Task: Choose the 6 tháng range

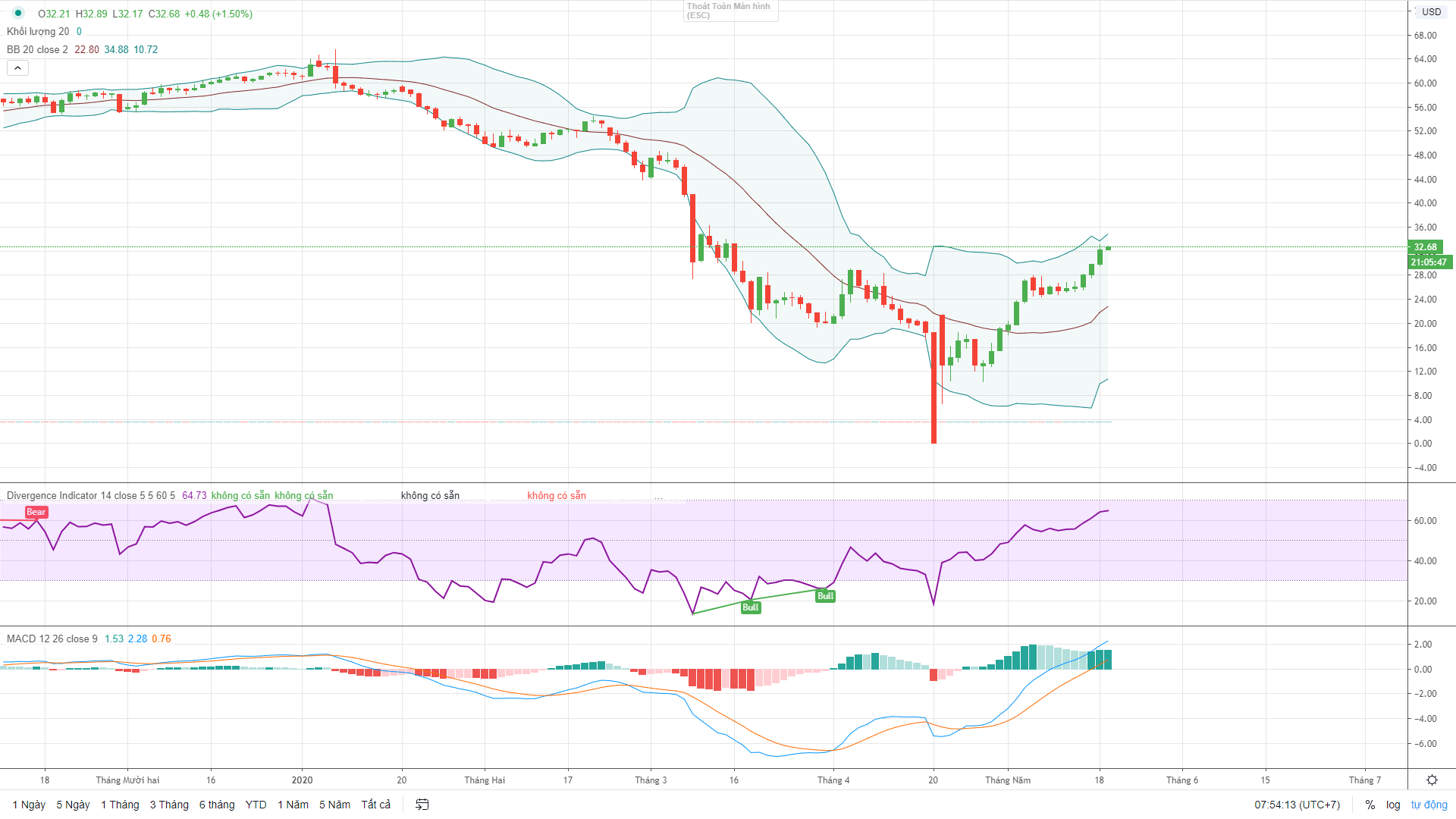Action: pos(217,805)
